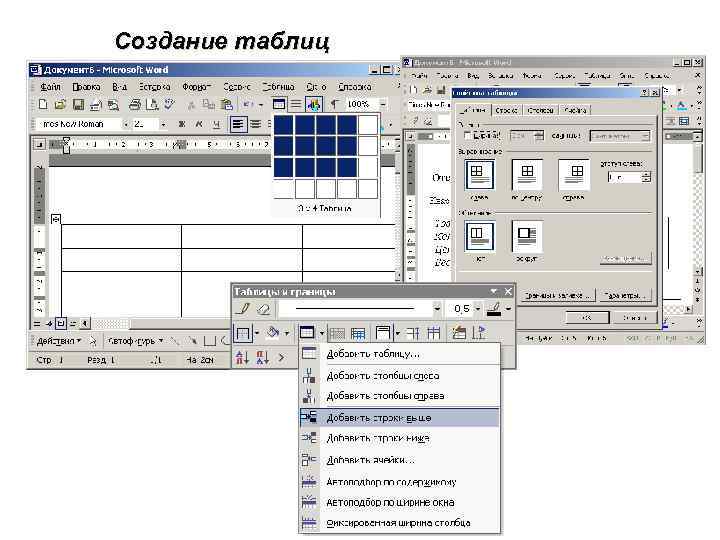Choose Добавить таблицу from the dropdown menu

pyautogui.click(x=399, y=354)
